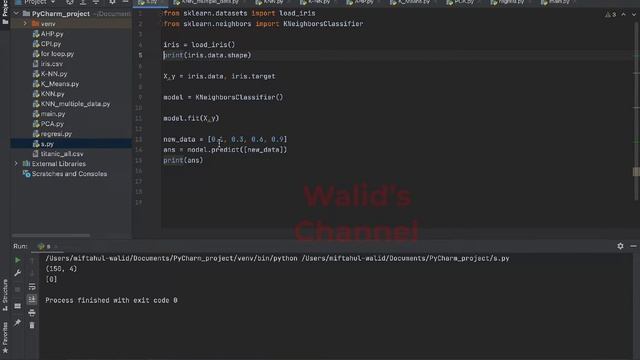This screenshot has height=360, width=640.
Task: Collapse the PyCharm_project root node
Action: (16, 13)
